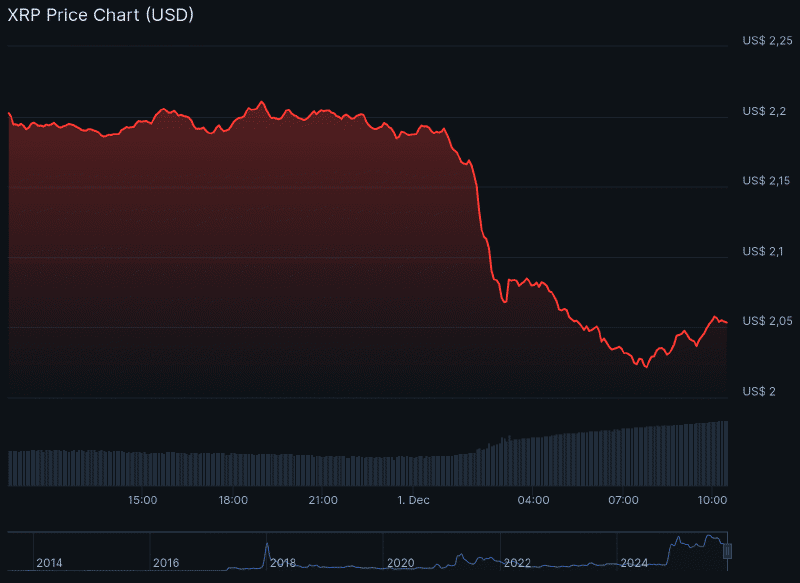Viewport: 800px width, 583px height.
Task: Click the 04:00 time axis label
Action: coord(534,501)
